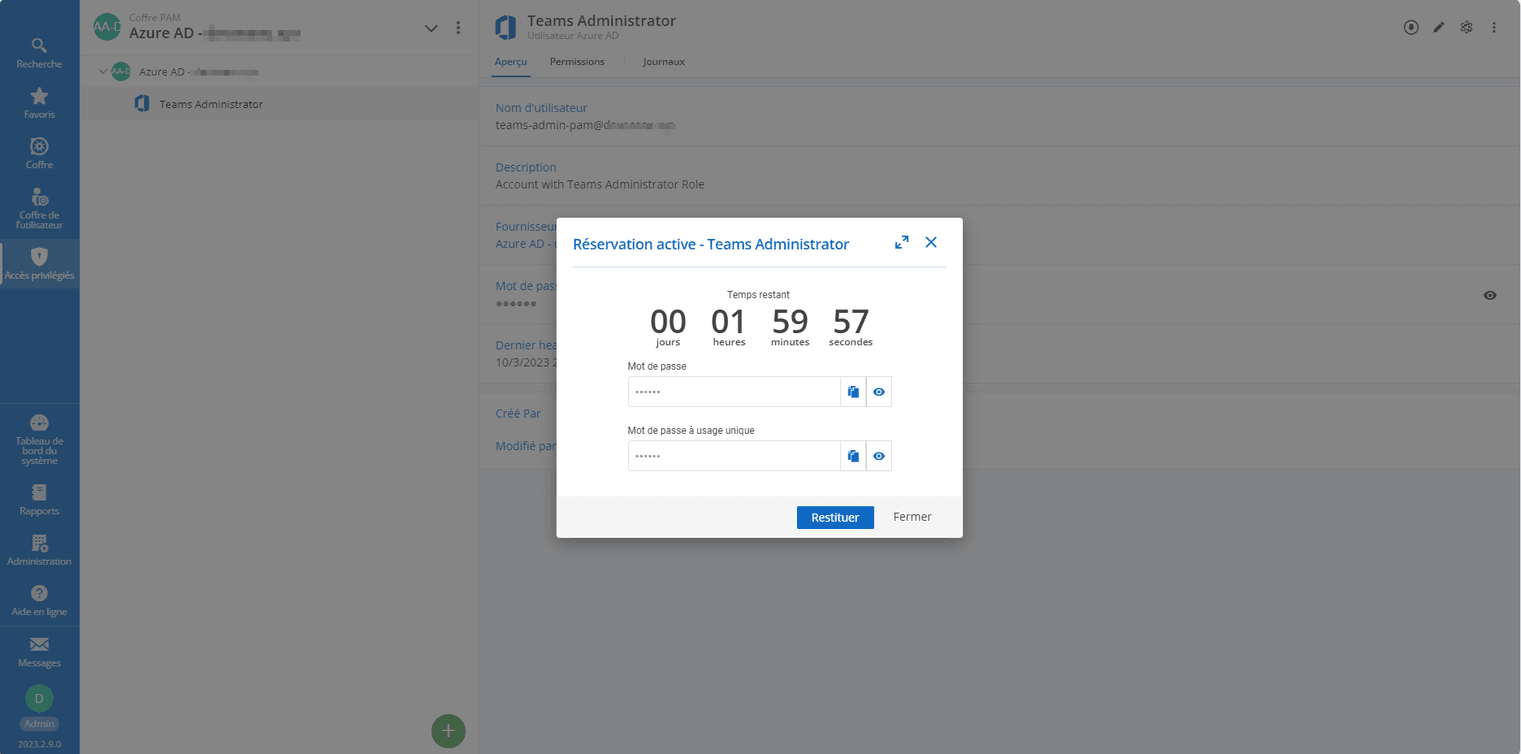Viewport: 1521px width, 754px height.
Task: Open Coffre de l'utilisateur section
Action: pos(39,208)
